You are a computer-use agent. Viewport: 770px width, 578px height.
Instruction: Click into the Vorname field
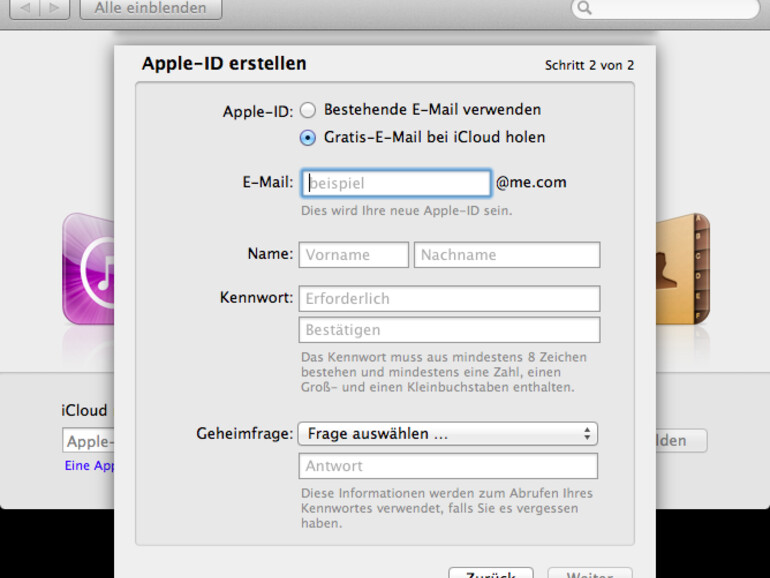(354, 254)
